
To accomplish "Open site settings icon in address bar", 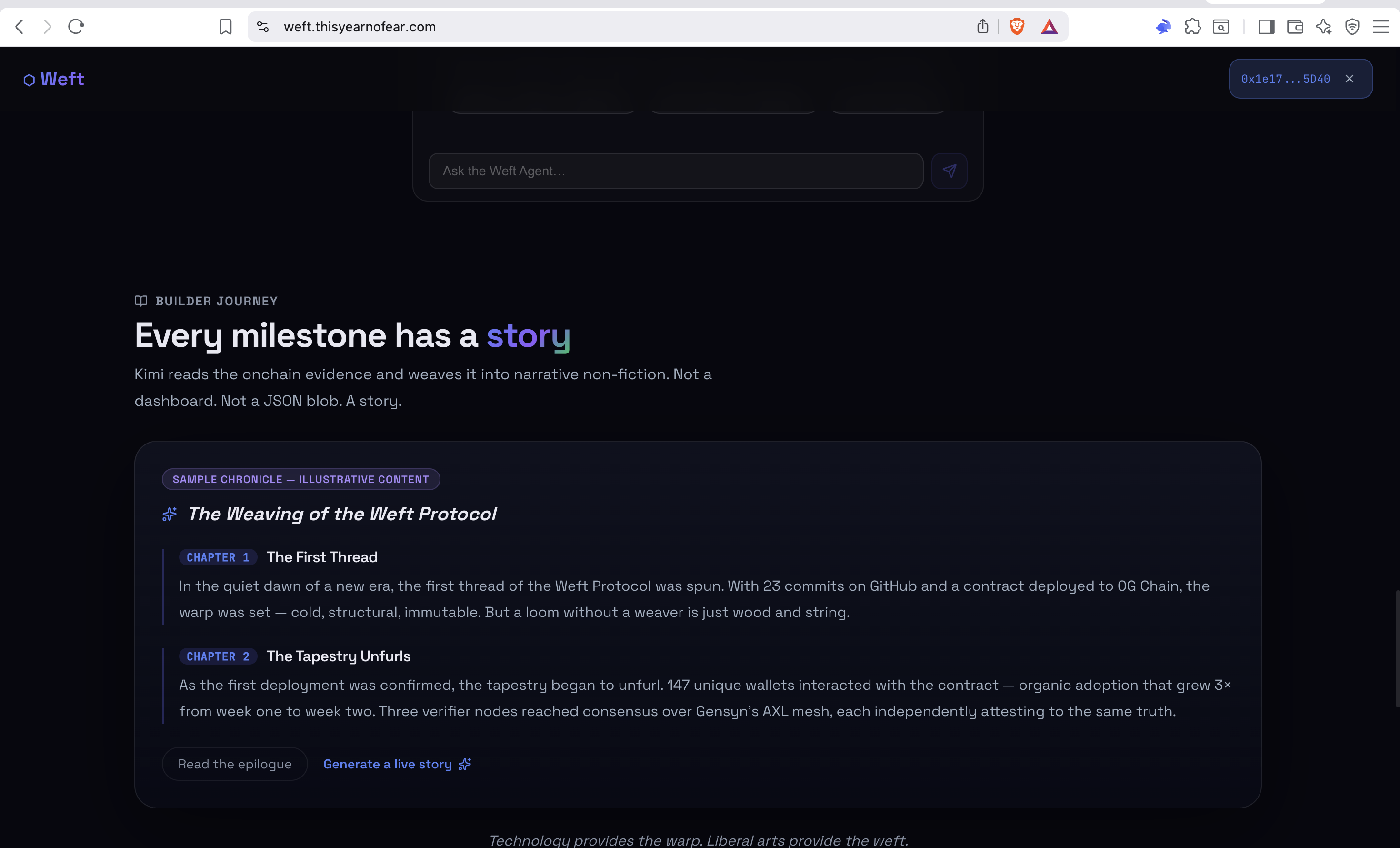I will 262,27.
